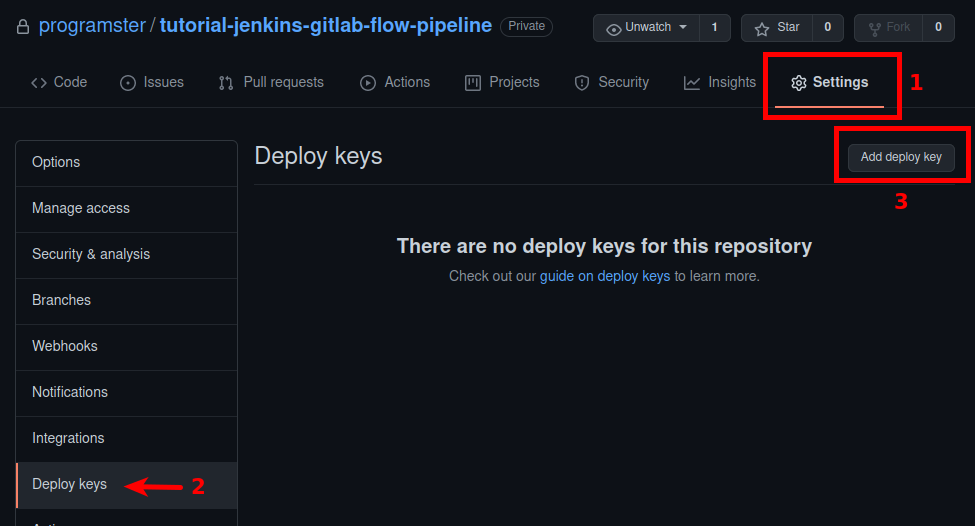975x526 pixels.
Task: Click the star icon in the Star button
Action: 762,29
